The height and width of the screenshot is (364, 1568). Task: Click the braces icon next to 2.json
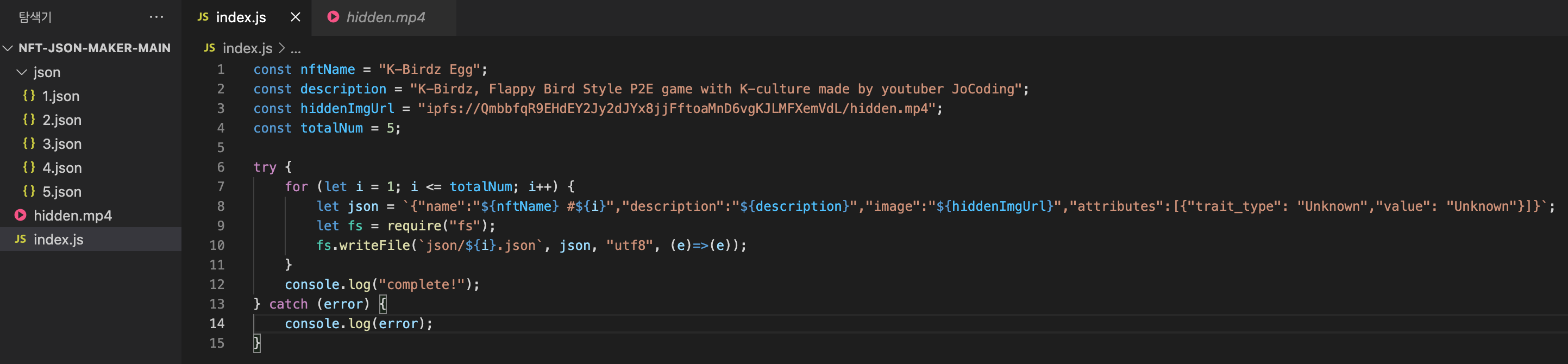pos(29,120)
